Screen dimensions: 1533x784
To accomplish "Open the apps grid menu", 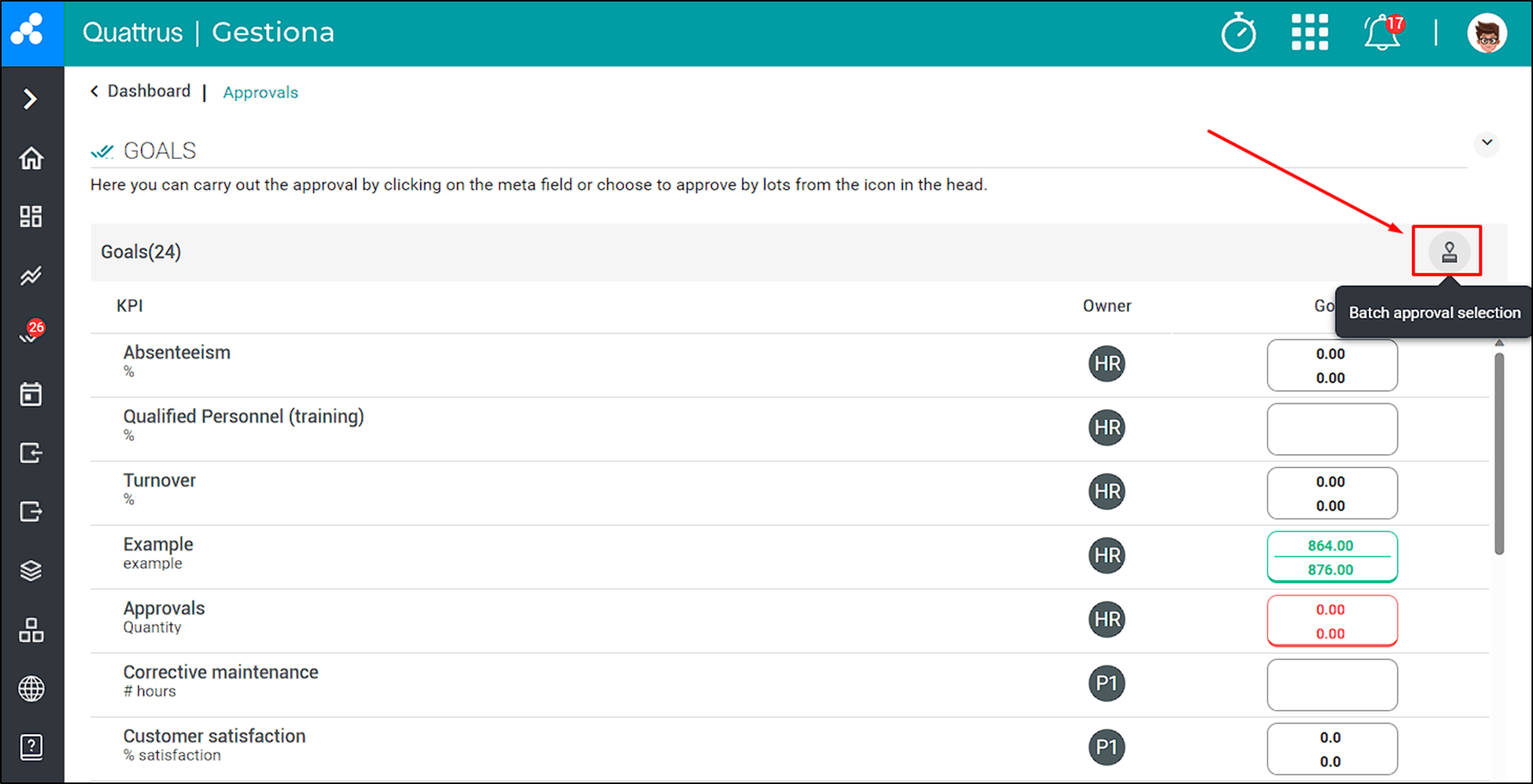I will (x=1310, y=33).
